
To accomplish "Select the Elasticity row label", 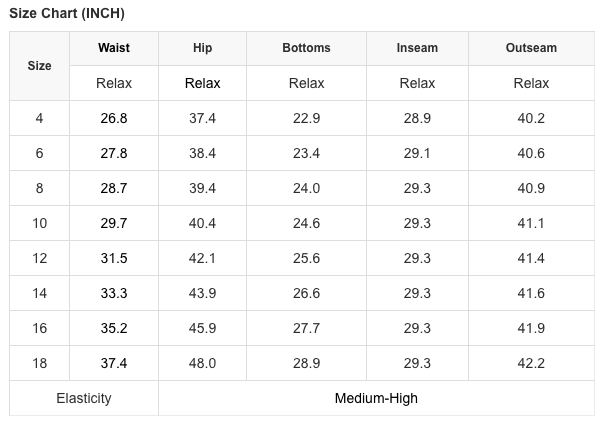I will coord(84,398).
